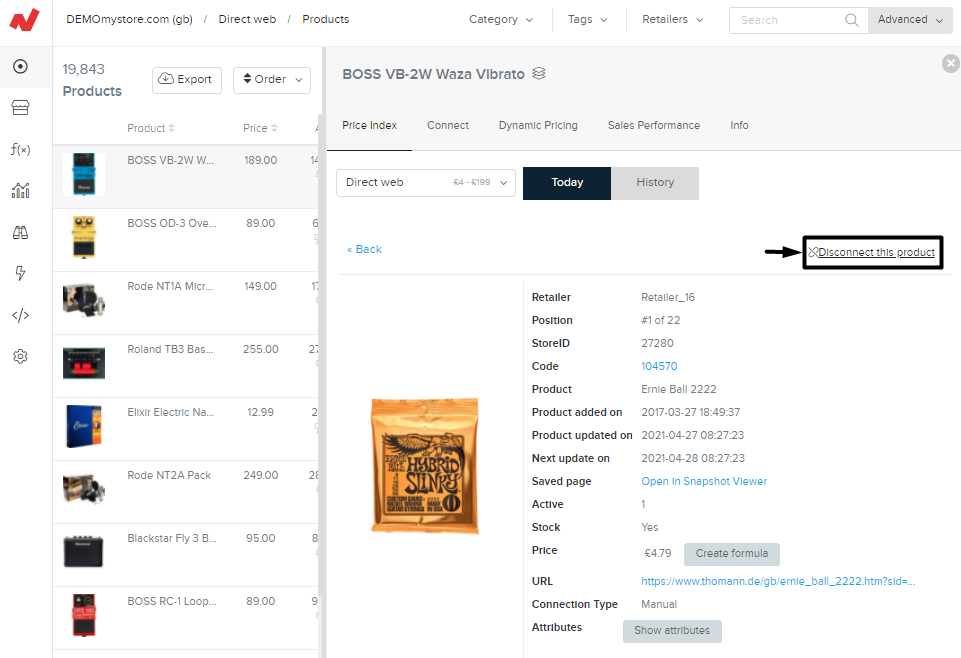Screen dimensions: 961x658
Task: Click the red logo icon in the sidebar
Action: [24, 20]
